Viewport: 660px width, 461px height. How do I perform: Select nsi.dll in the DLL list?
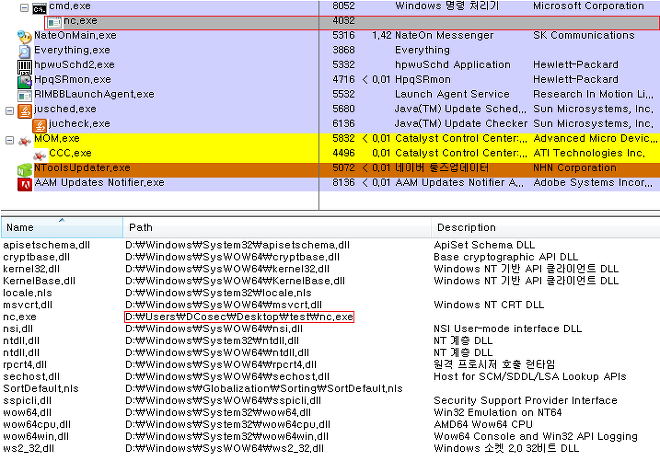18,329
